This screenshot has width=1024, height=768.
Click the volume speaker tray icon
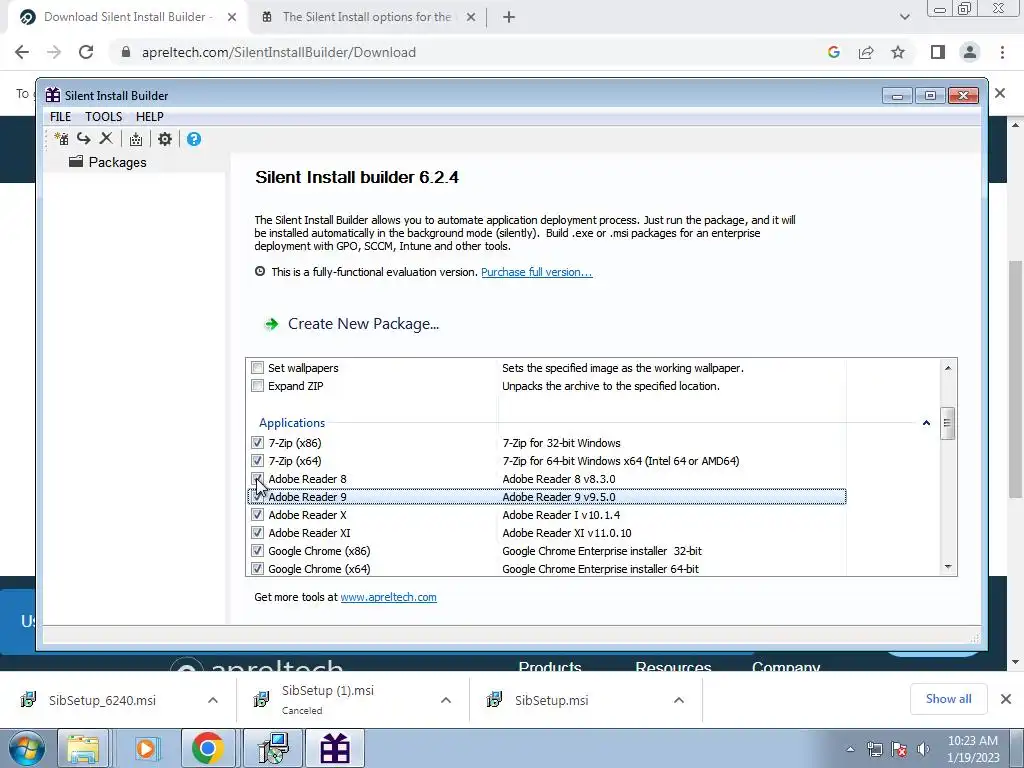[x=923, y=749]
